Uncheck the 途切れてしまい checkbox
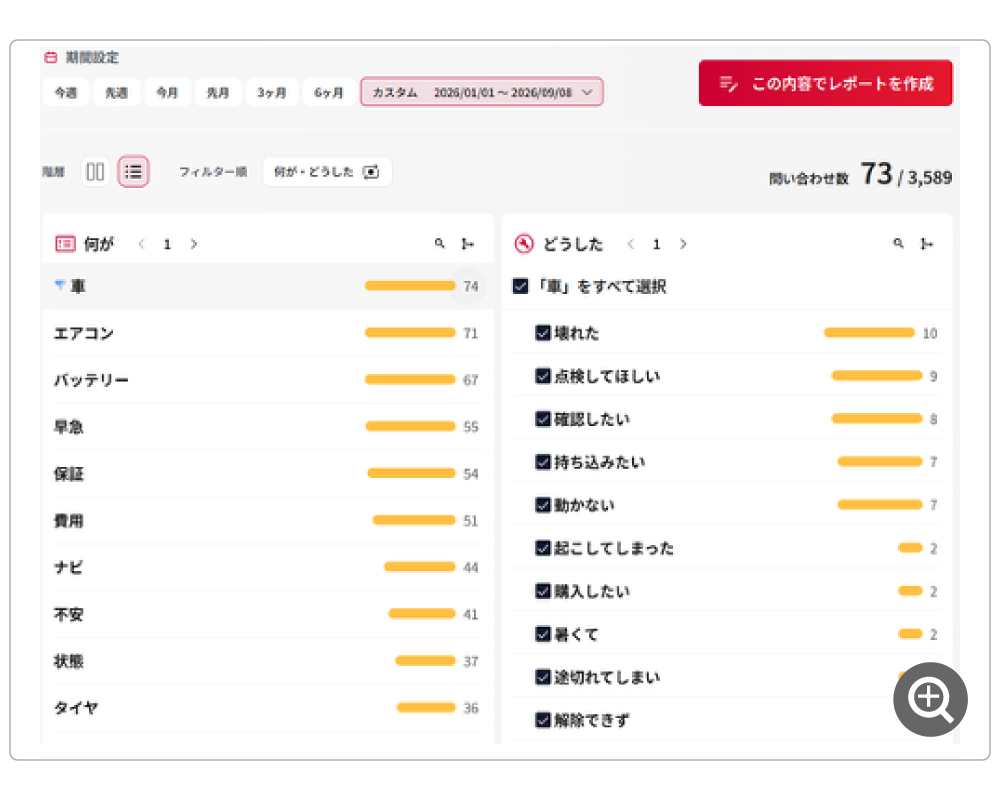The width and height of the screenshot is (1000, 800). point(543,677)
